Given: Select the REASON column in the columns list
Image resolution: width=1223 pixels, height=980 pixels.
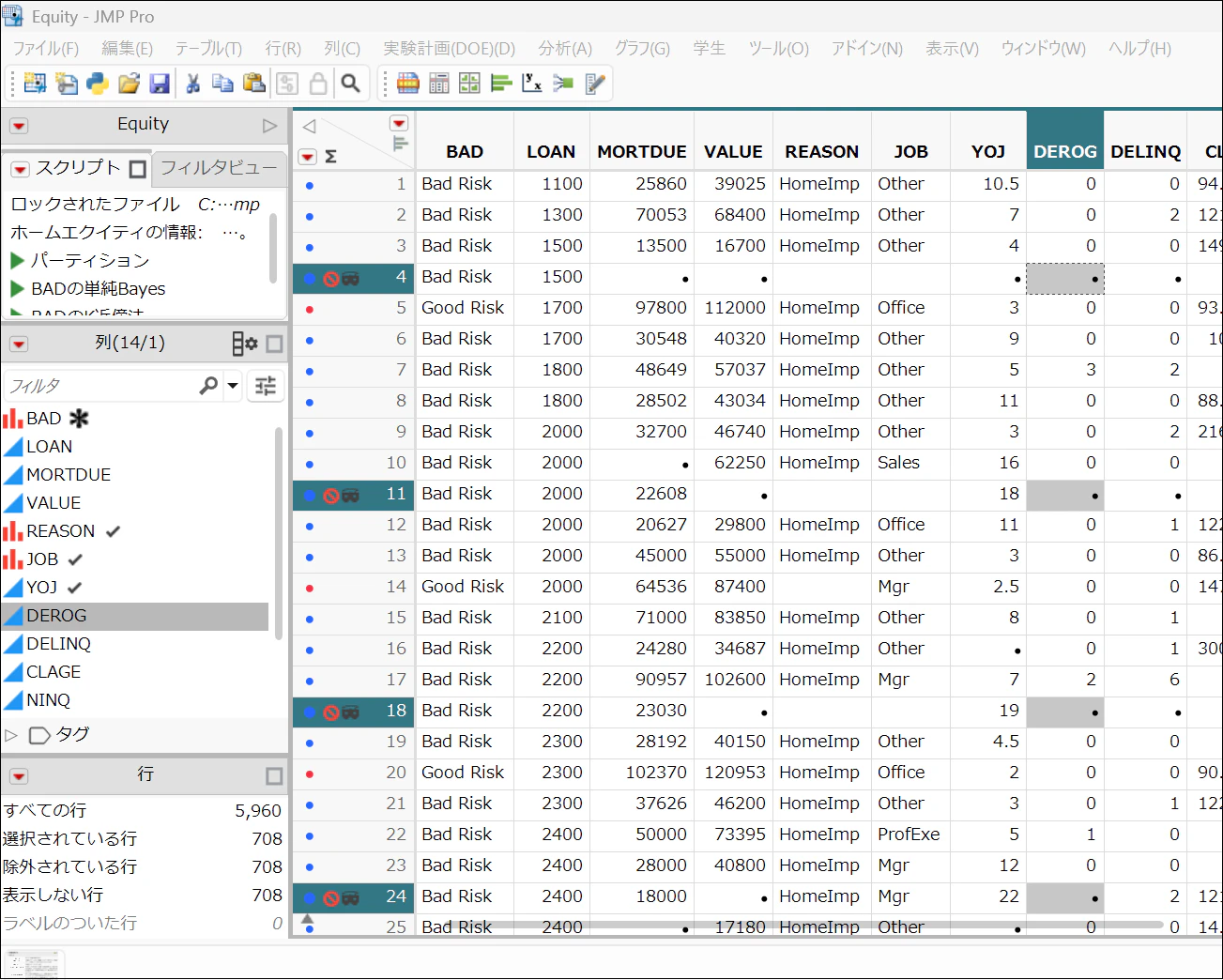Looking at the screenshot, I should pyautogui.click(x=60, y=531).
